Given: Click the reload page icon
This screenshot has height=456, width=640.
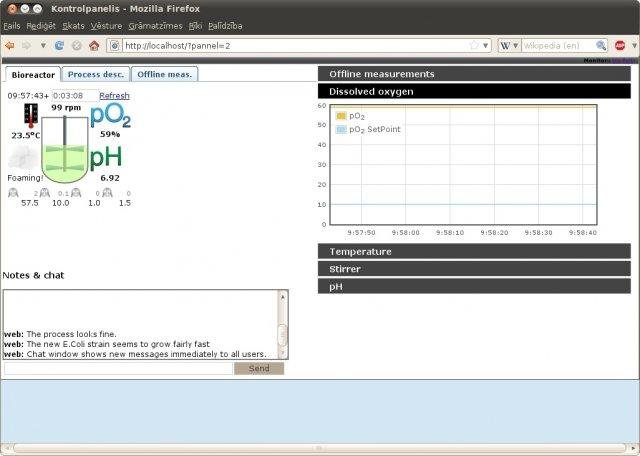Looking at the screenshot, I should pyautogui.click(x=59, y=46).
